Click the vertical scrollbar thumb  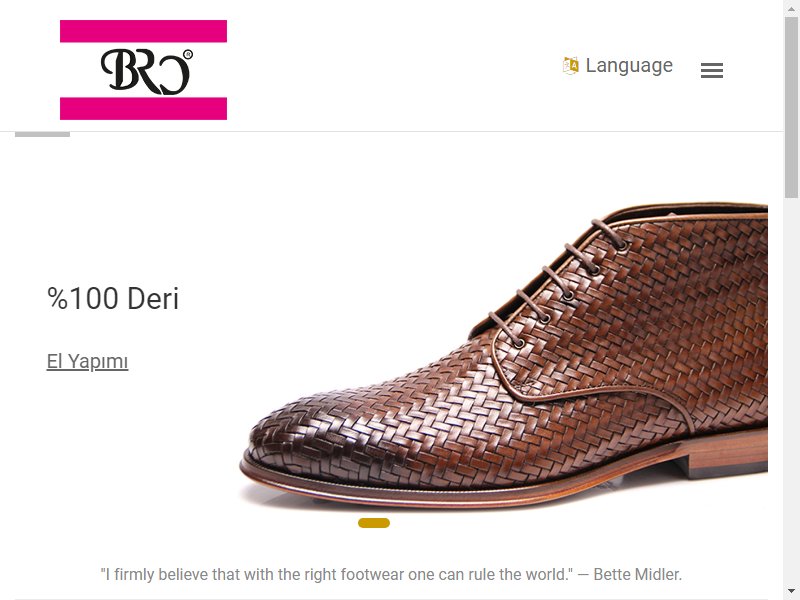(792, 107)
